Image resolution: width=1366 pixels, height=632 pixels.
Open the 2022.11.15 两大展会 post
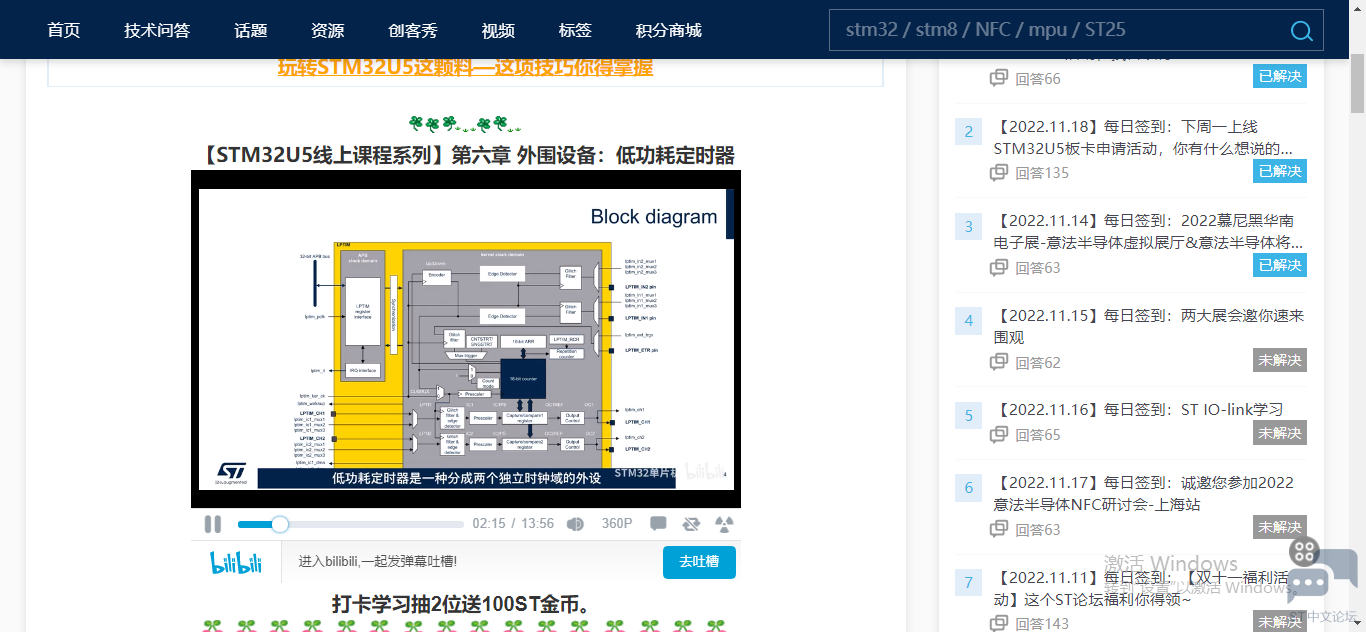tap(1149, 326)
